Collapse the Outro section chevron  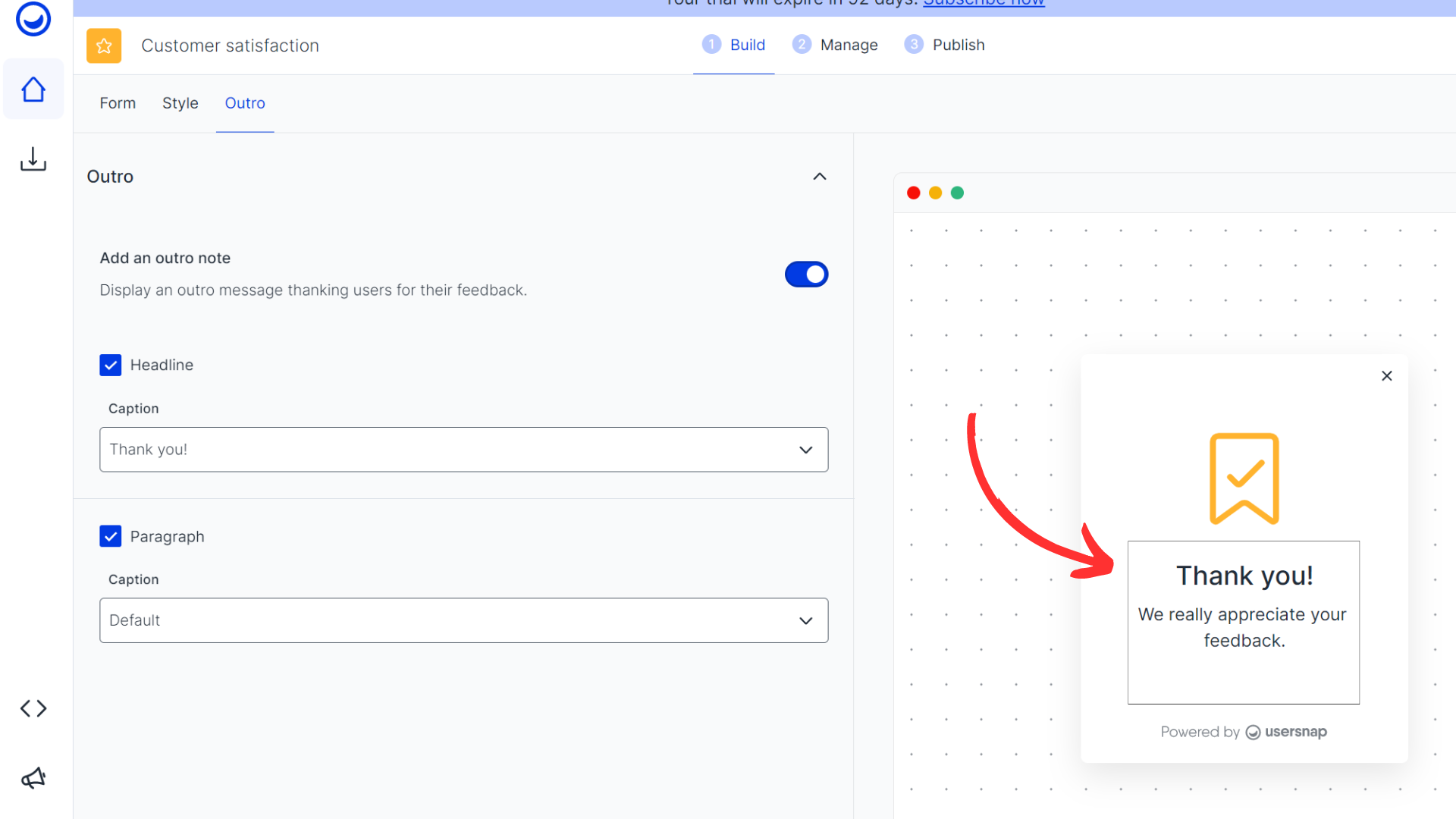pyautogui.click(x=820, y=177)
